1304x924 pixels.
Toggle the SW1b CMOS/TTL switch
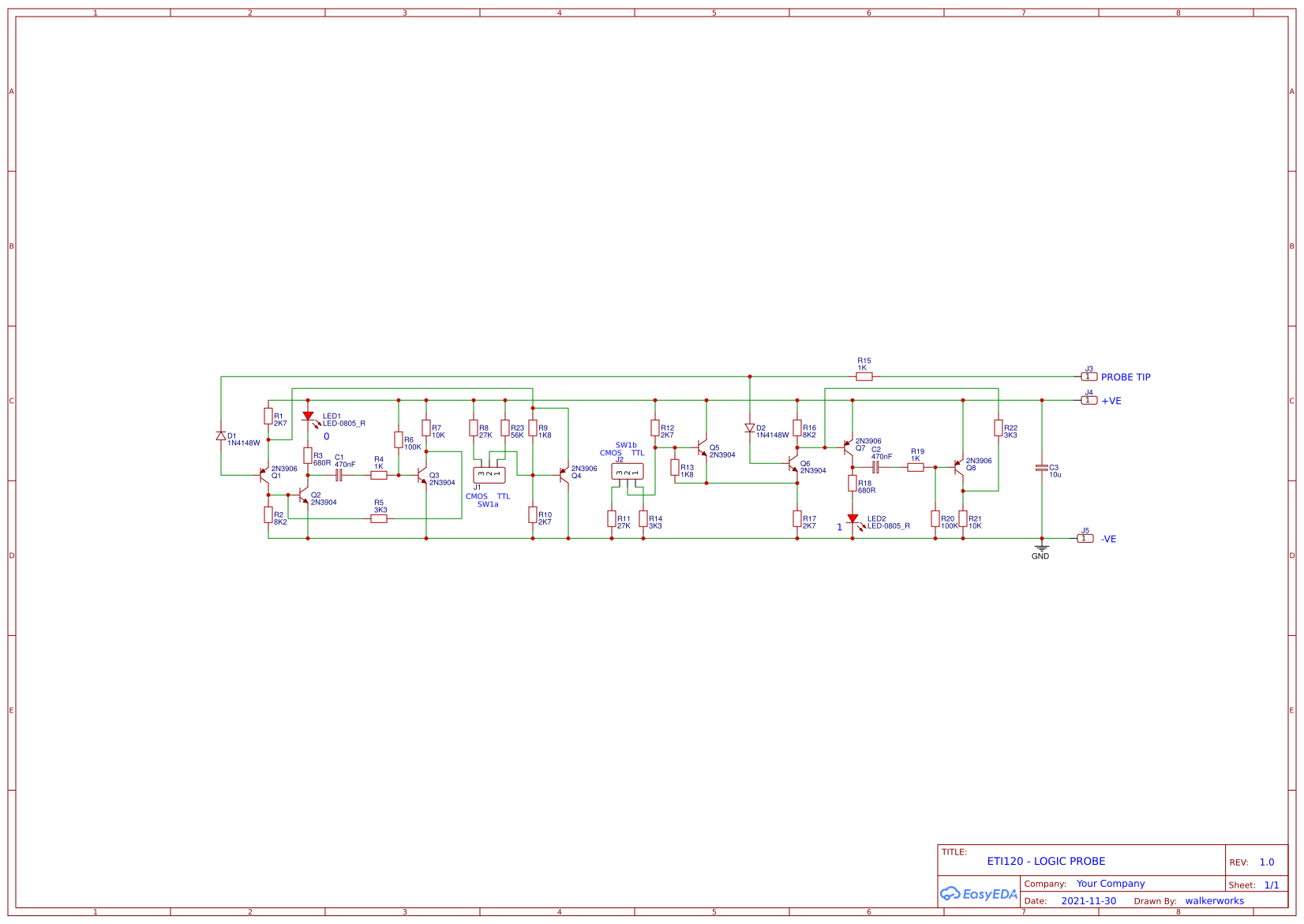626,471
